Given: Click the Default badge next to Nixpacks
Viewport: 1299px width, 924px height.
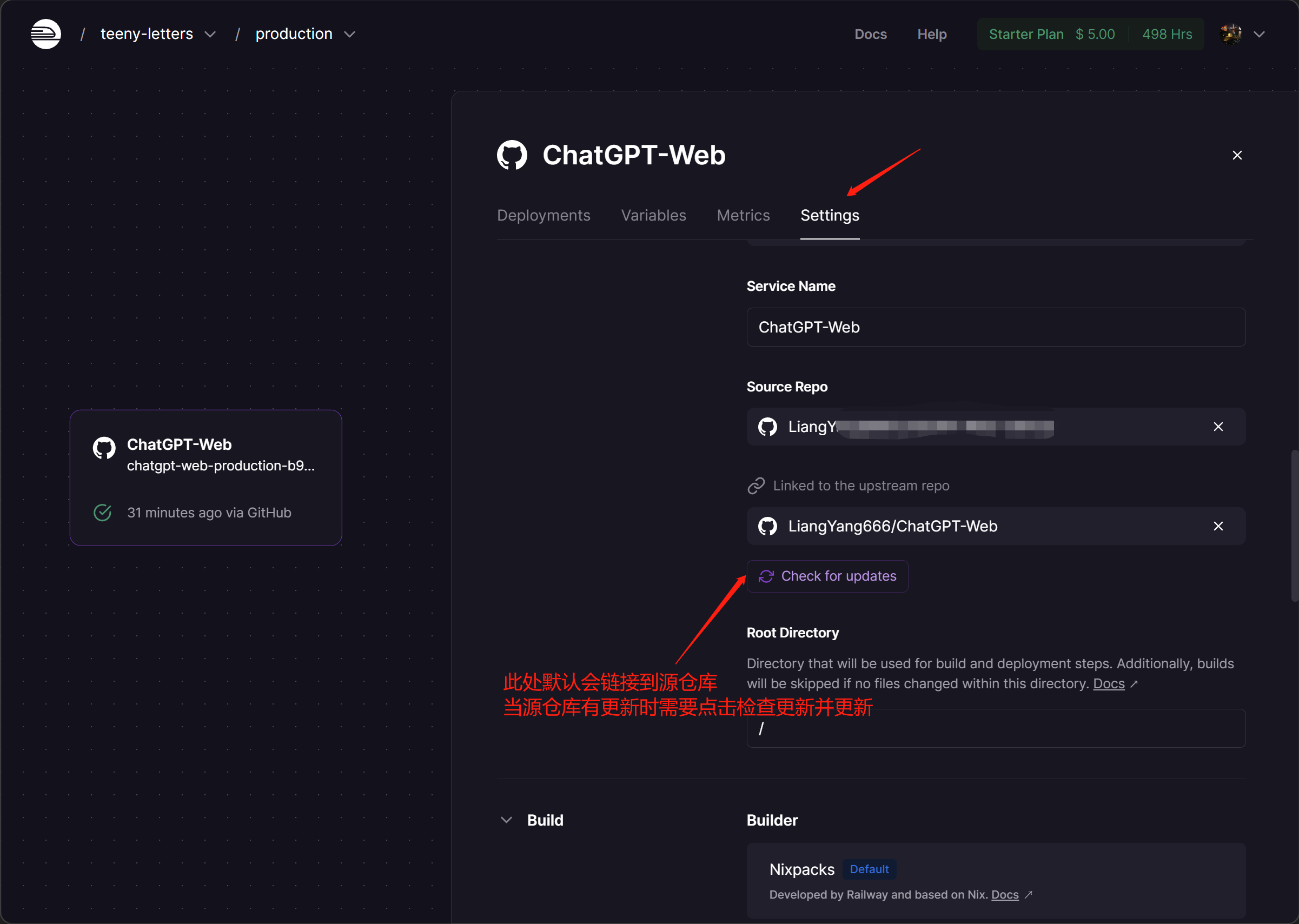Looking at the screenshot, I should click(x=869, y=869).
